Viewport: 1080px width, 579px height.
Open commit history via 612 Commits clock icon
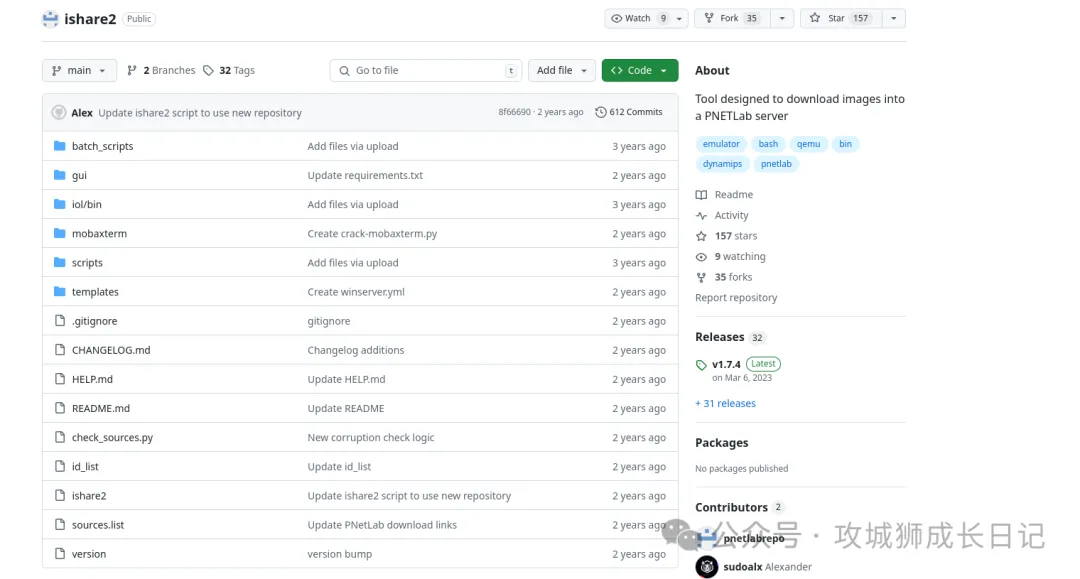600,113
